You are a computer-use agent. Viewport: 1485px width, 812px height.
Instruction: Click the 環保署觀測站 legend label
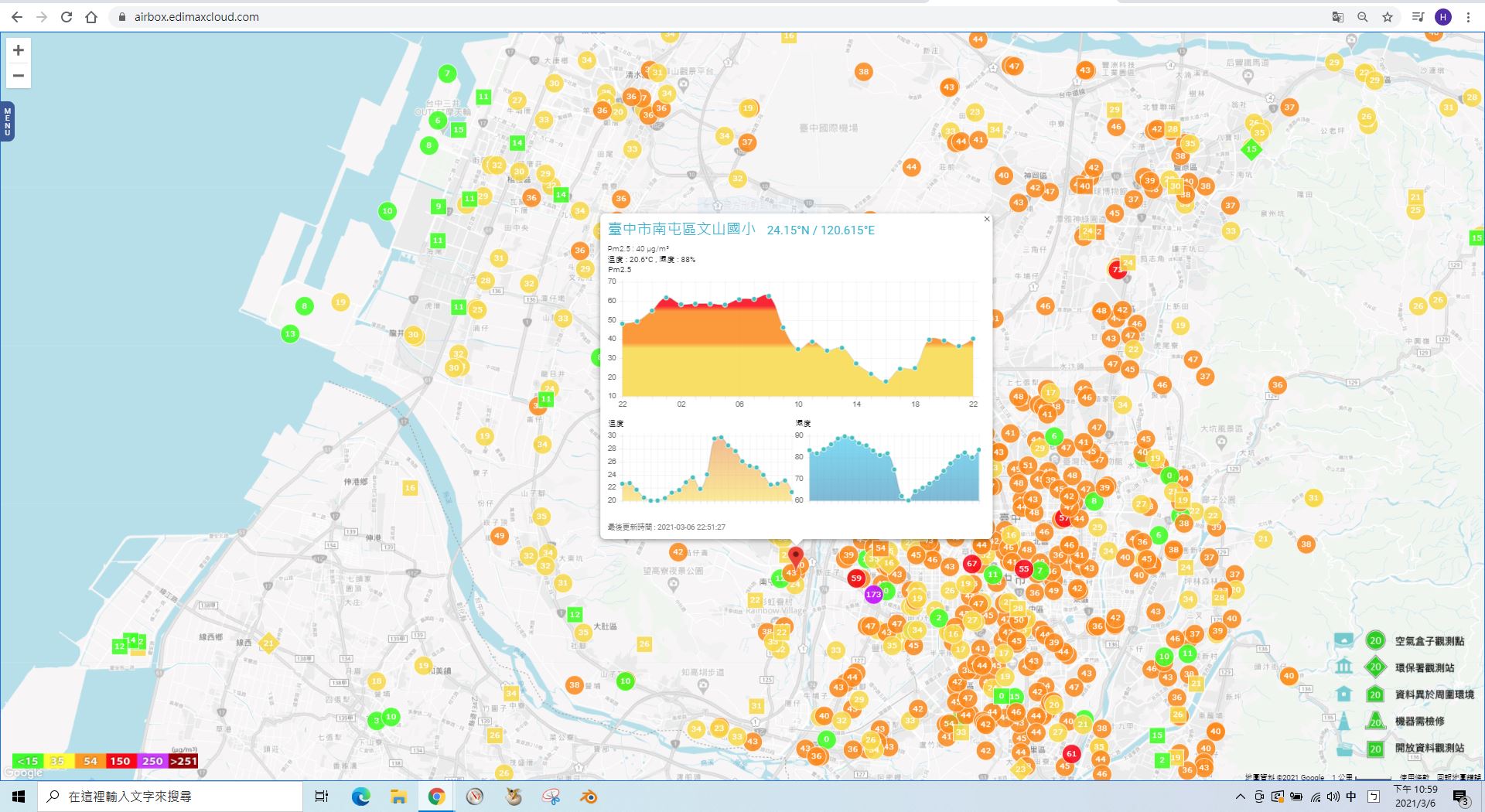[x=1425, y=667]
